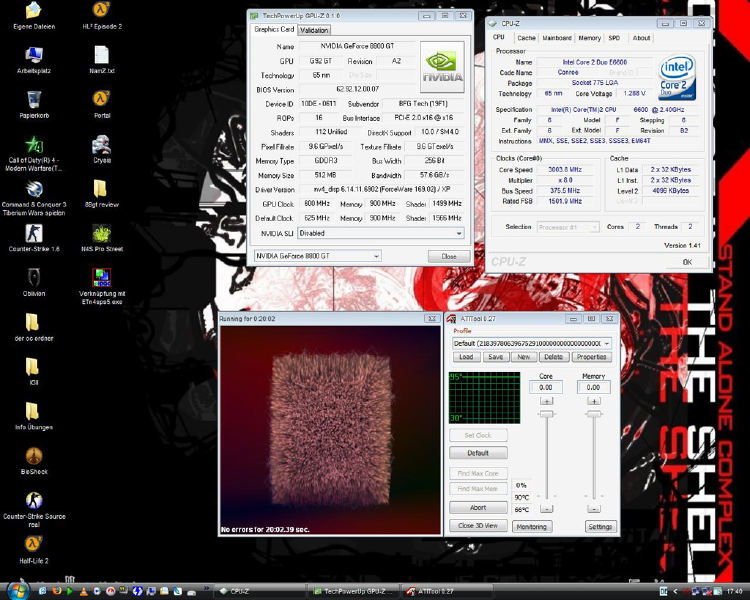Viewport: 750px width, 600px height.
Task: Open Monitoring in ATITool
Action: (x=531, y=526)
